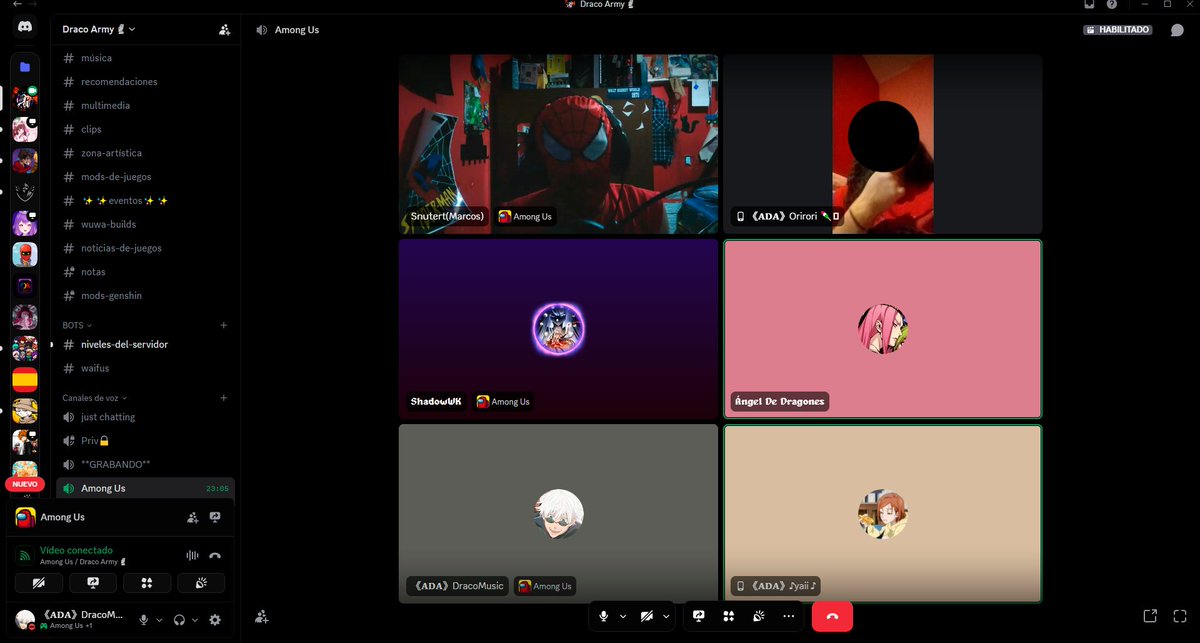Open the server folder icon in sidebar
The height and width of the screenshot is (643, 1200).
click(x=25, y=67)
